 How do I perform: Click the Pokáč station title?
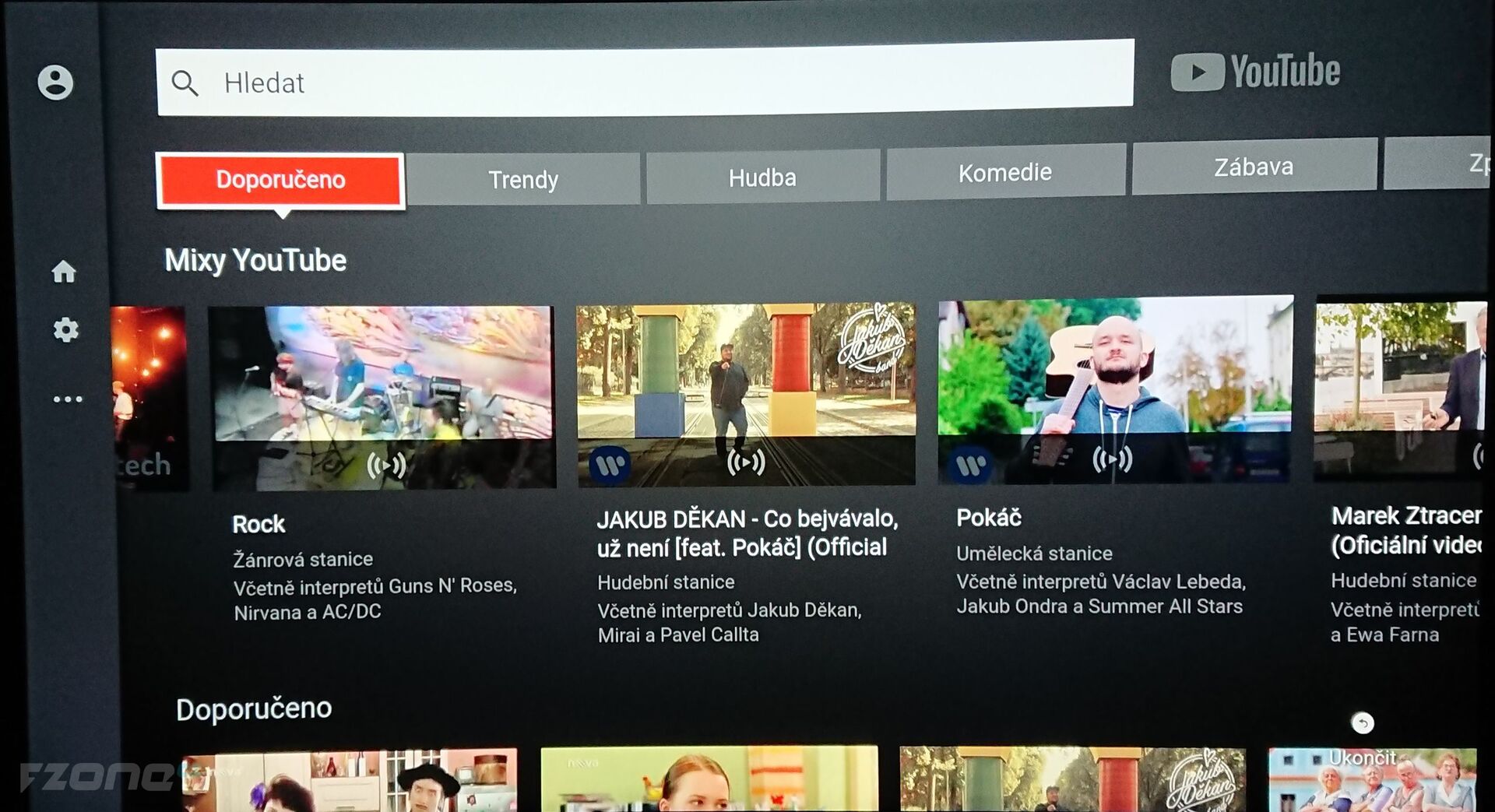click(x=989, y=517)
